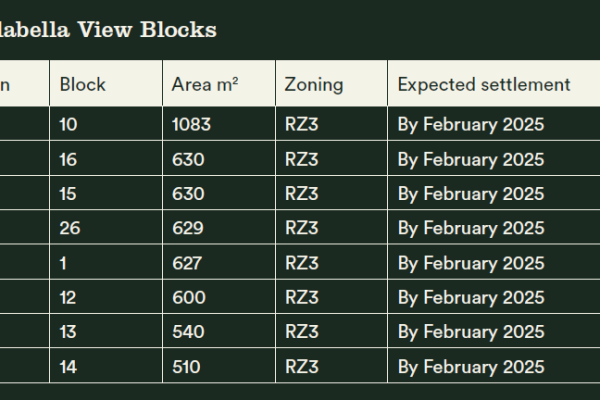Click the expected settlement for Block 15

coord(471,194)
